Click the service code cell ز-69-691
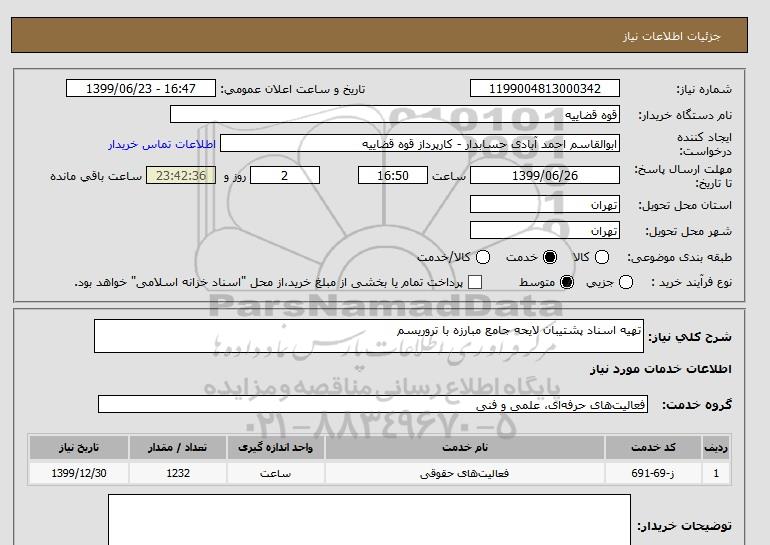The width and height of the screenshot is (770, 545). 653,473
